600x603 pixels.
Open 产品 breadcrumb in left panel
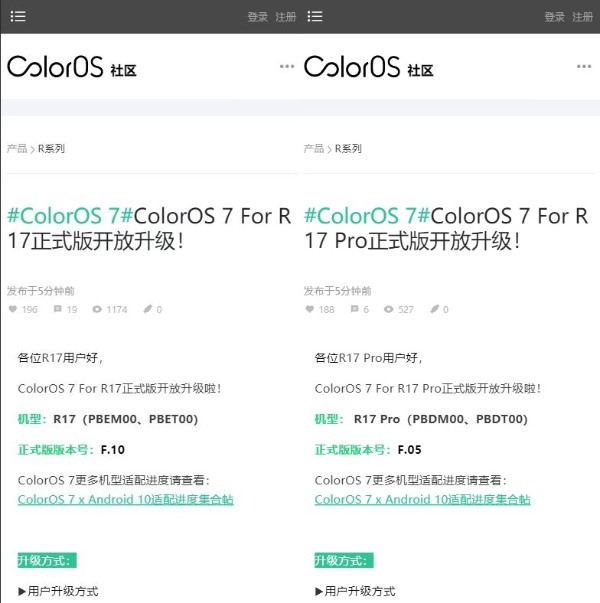[16, 149]
